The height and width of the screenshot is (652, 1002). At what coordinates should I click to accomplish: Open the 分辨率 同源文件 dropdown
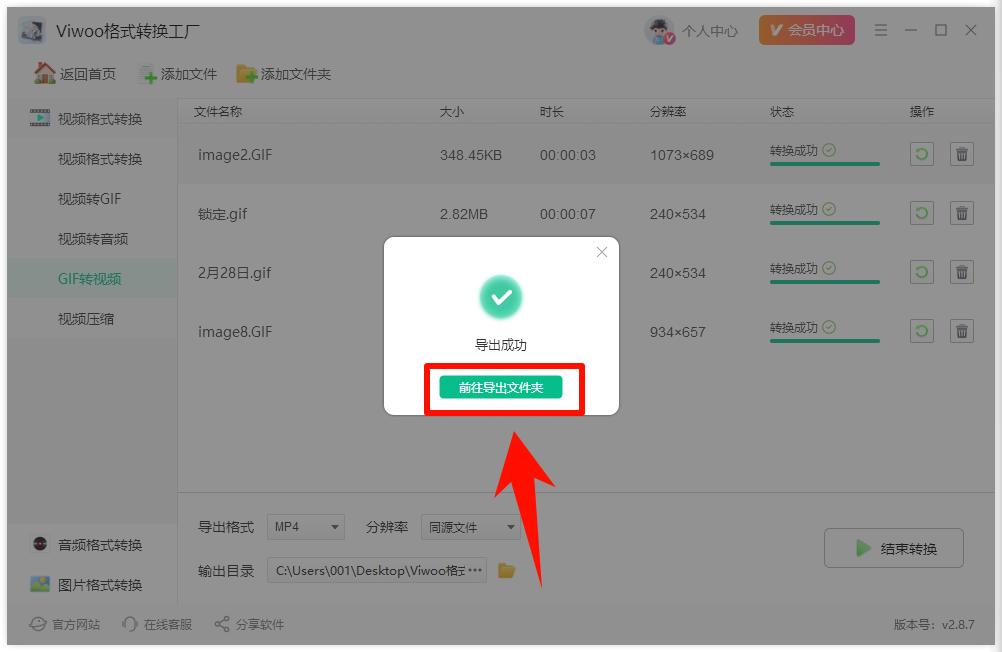click(471, 527)
